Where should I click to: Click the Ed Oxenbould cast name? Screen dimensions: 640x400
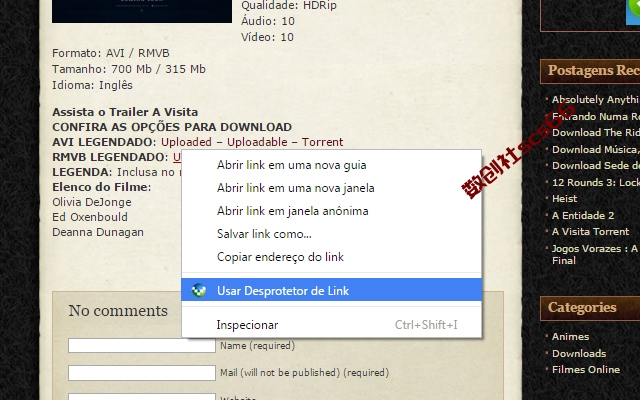click(x=90, y=217)
